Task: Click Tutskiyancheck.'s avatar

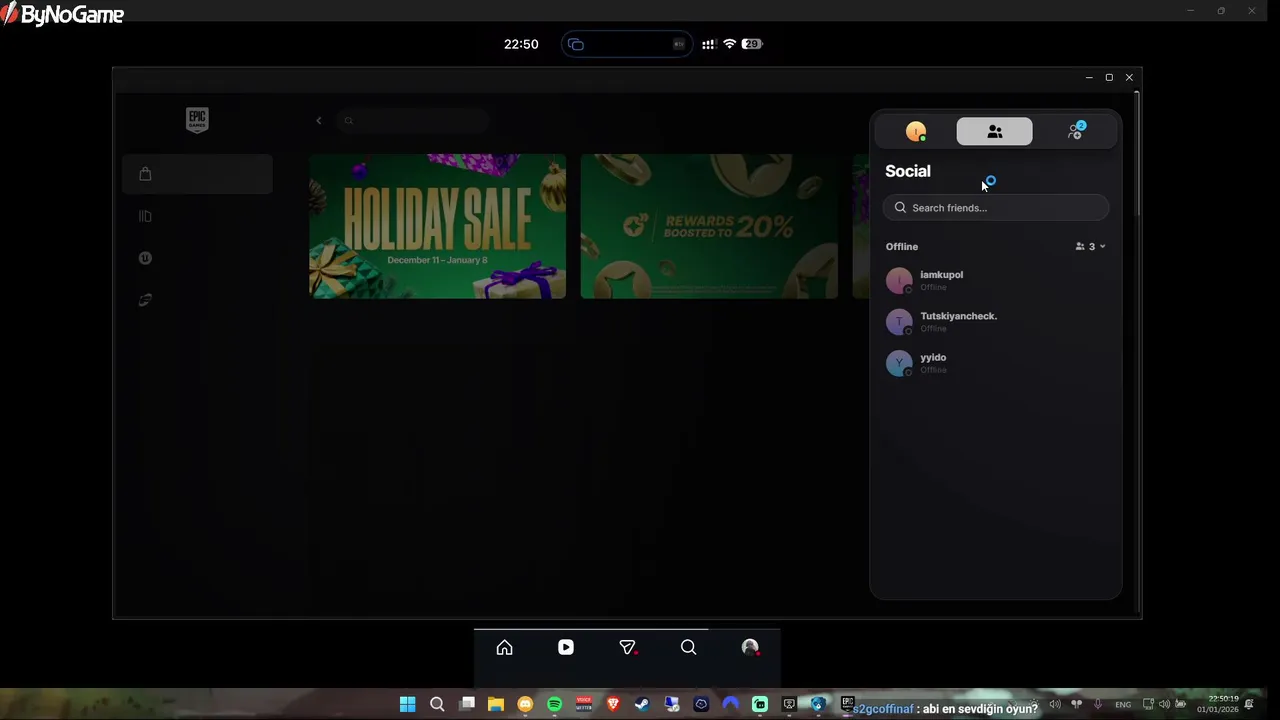Action: point(899,322)
